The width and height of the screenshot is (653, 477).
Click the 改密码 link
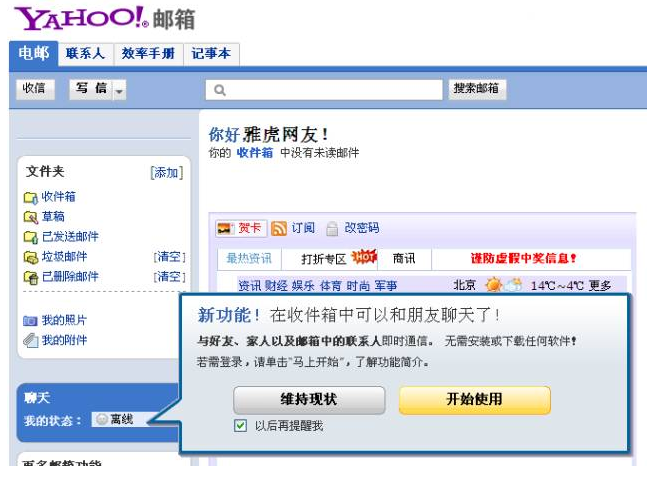[x=362, y=228]
